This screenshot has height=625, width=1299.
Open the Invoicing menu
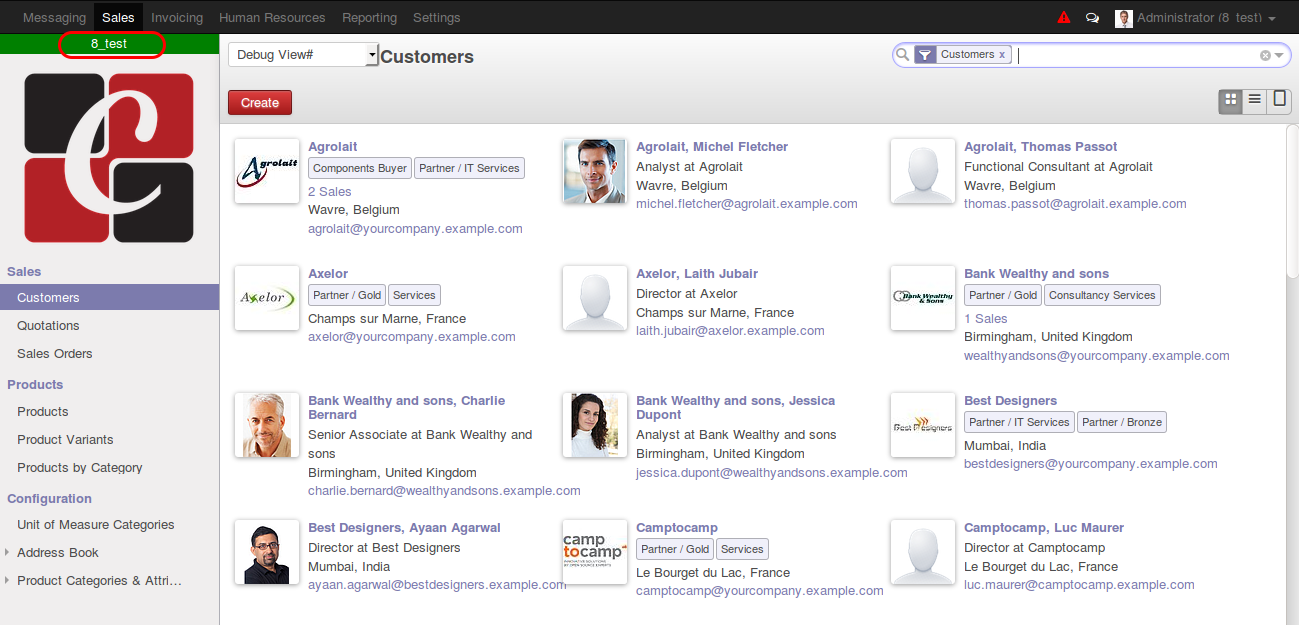177,17
